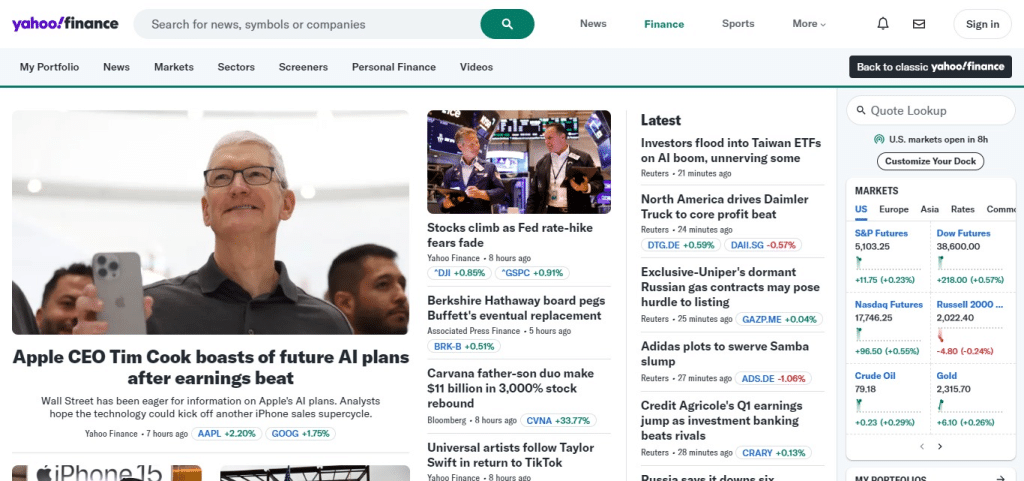The width and height of the screenshot is (1024, 481).
Task: Show next markets page with right chevron
Action: pos(940,446)
